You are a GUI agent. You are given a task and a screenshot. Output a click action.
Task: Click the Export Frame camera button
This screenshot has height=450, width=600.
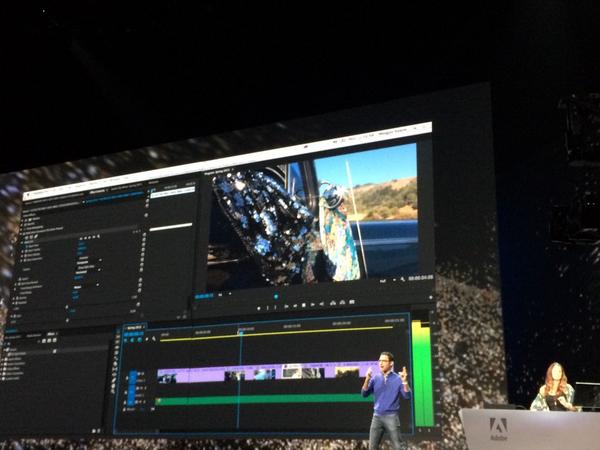click(x=352, y=302)
